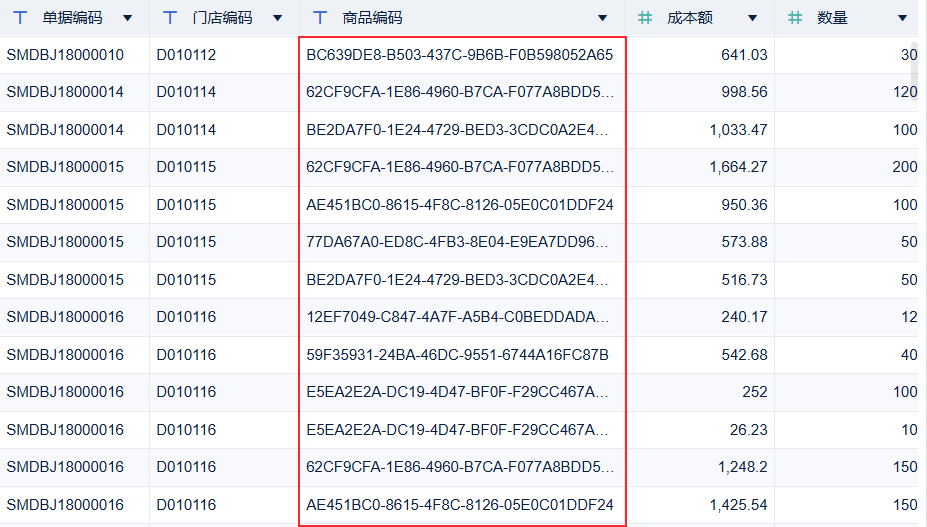927x527 pixels.
Task: Click number type icon of 数量 column
Action: click(795, 18)
